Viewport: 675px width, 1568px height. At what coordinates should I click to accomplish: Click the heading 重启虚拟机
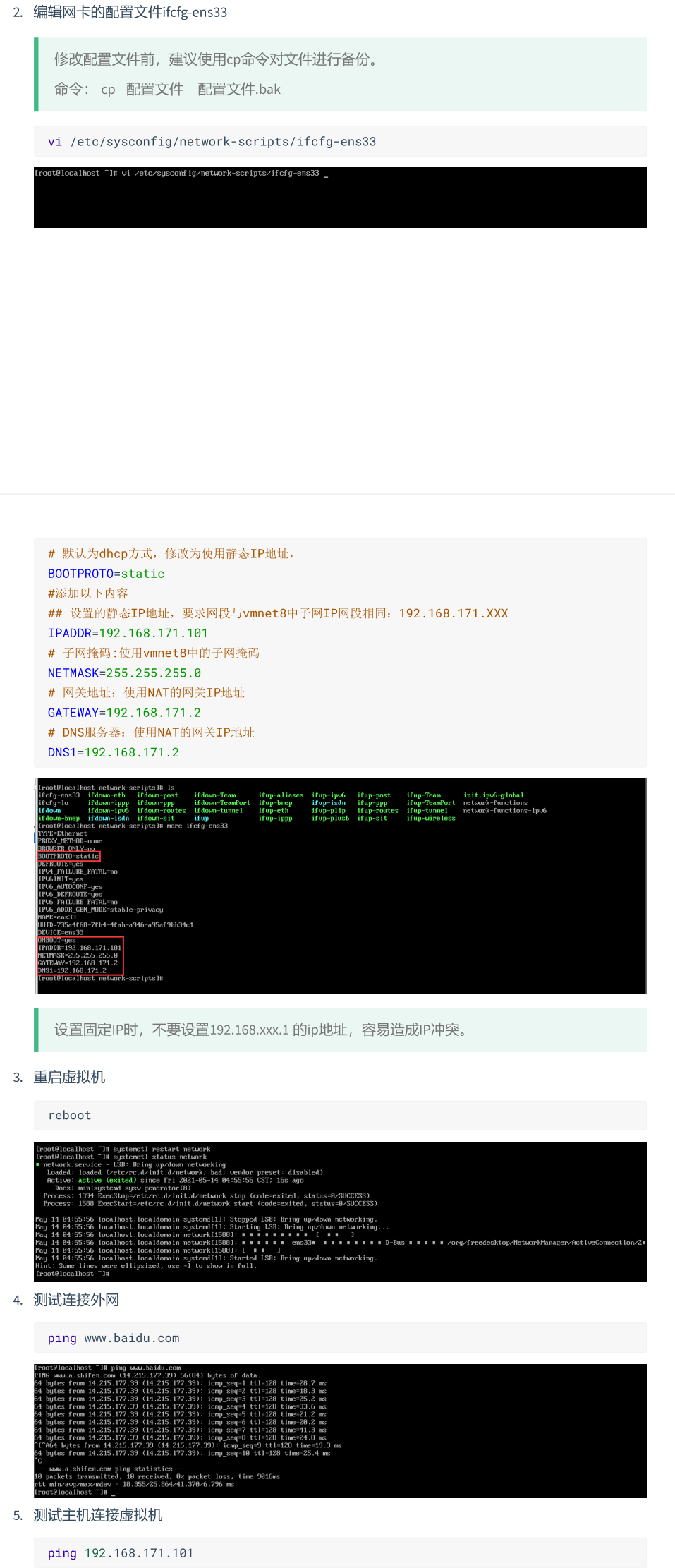[x=69, y=1077]
